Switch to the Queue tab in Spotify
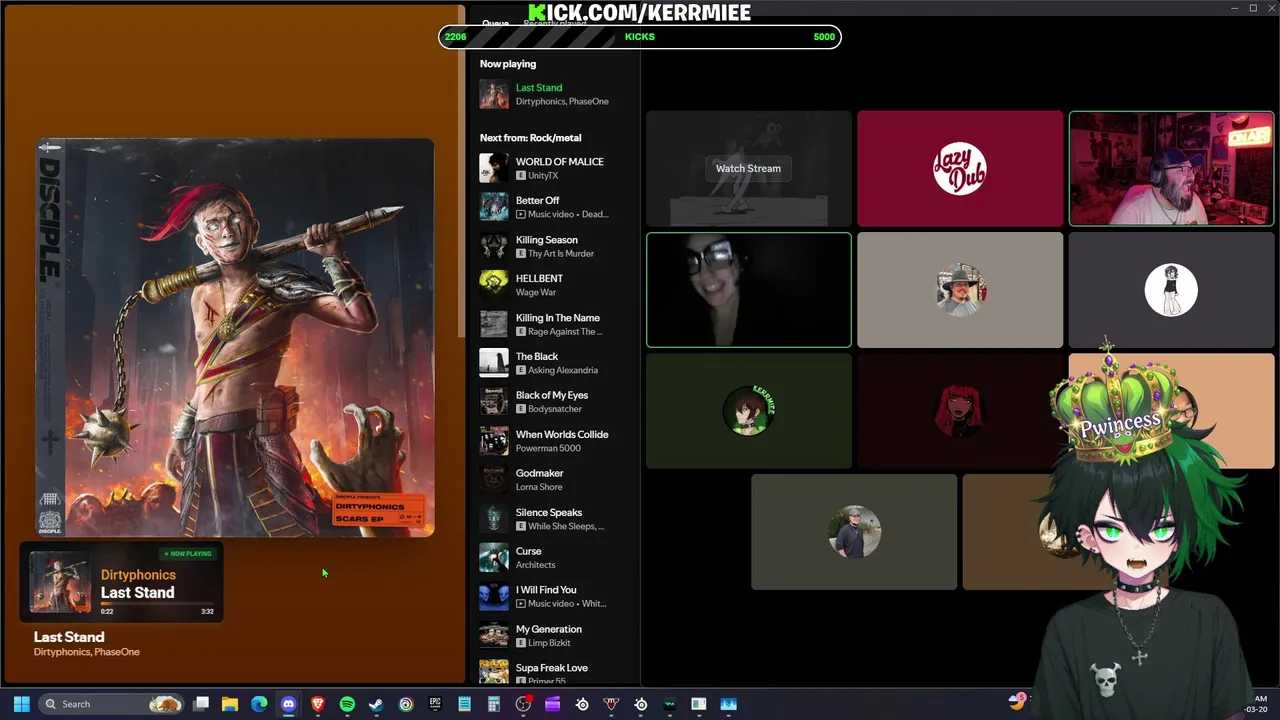Screen dimensions: 1280x720 pyautogui.click(x=495, y=22)
